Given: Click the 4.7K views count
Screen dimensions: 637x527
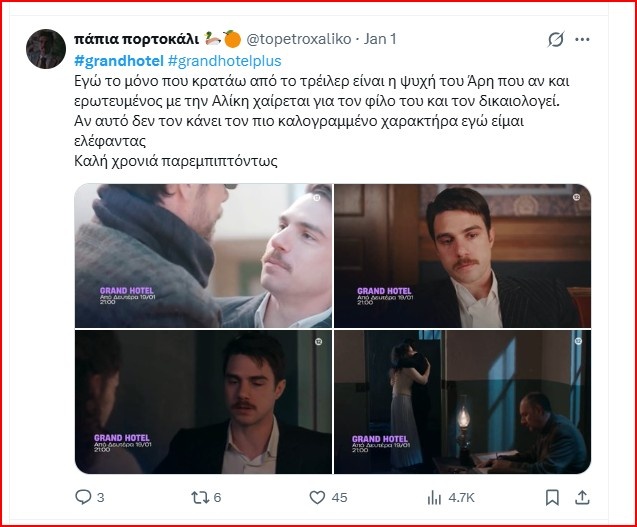Looking at the screenshot, I should point(461,497).
